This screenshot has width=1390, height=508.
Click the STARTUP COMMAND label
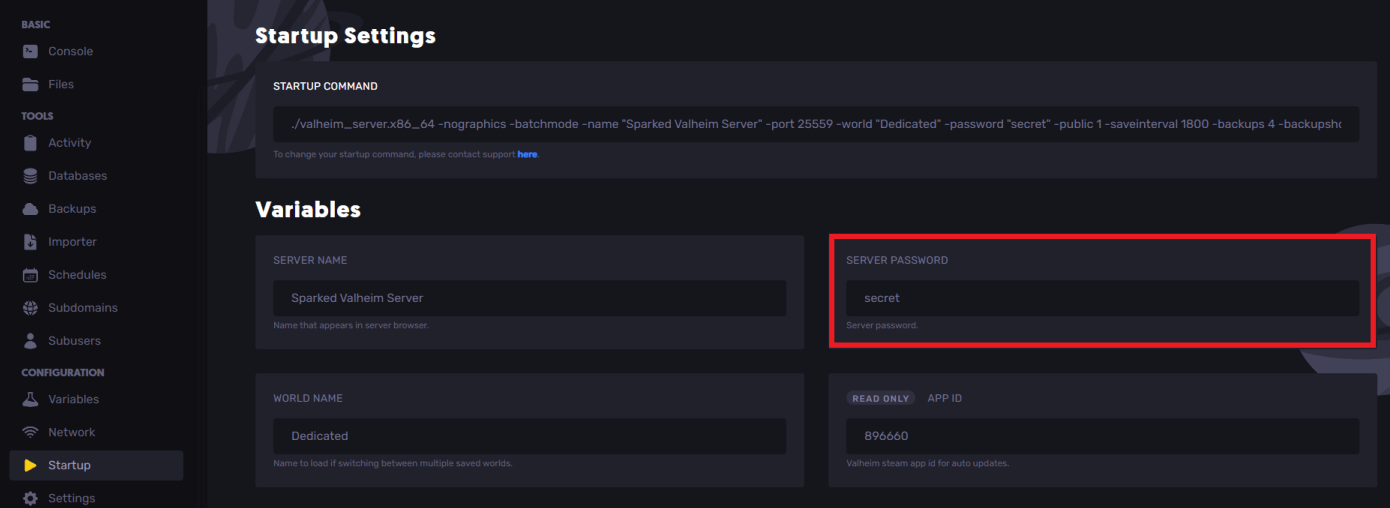(x=325, y=86)
